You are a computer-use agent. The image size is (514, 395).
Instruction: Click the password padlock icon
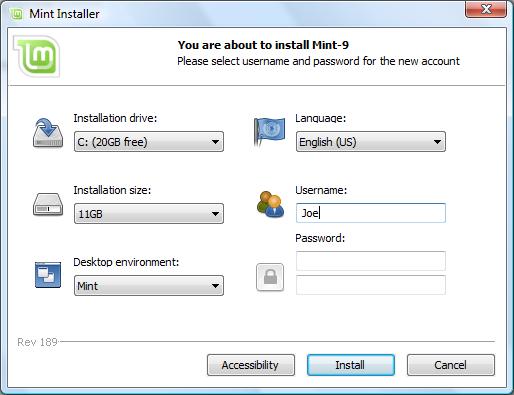click(x=270, y=277)
